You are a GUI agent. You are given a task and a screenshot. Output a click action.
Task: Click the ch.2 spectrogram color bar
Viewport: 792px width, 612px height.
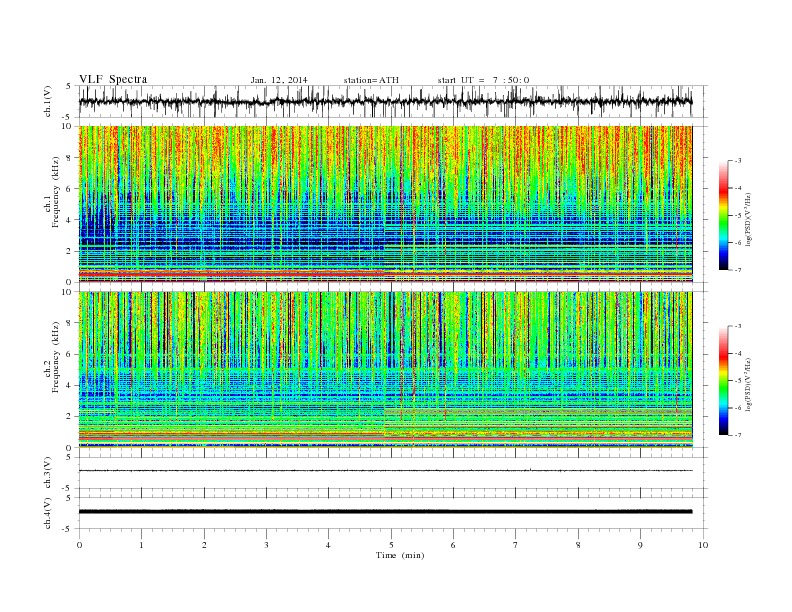click(724, 380)
